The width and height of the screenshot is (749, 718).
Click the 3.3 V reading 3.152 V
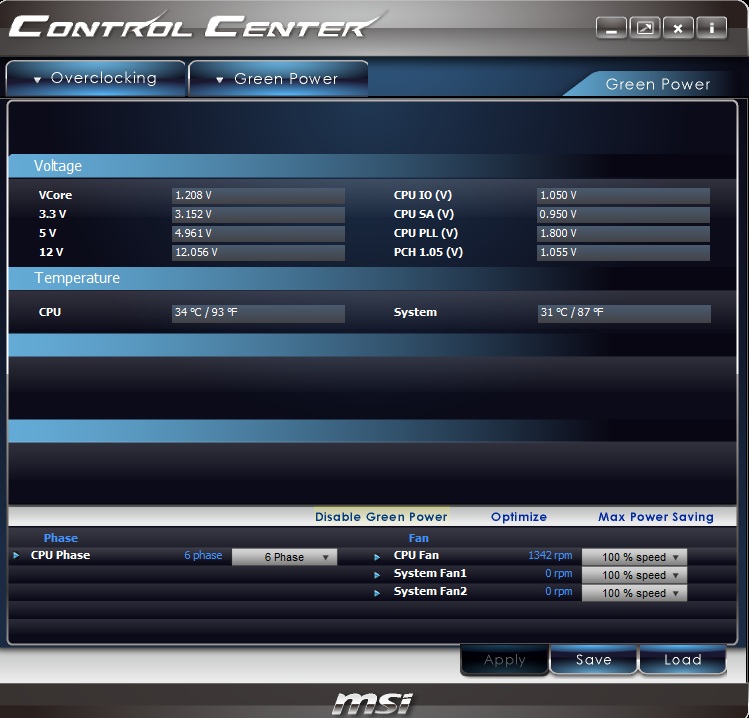[x=258, y=214]
